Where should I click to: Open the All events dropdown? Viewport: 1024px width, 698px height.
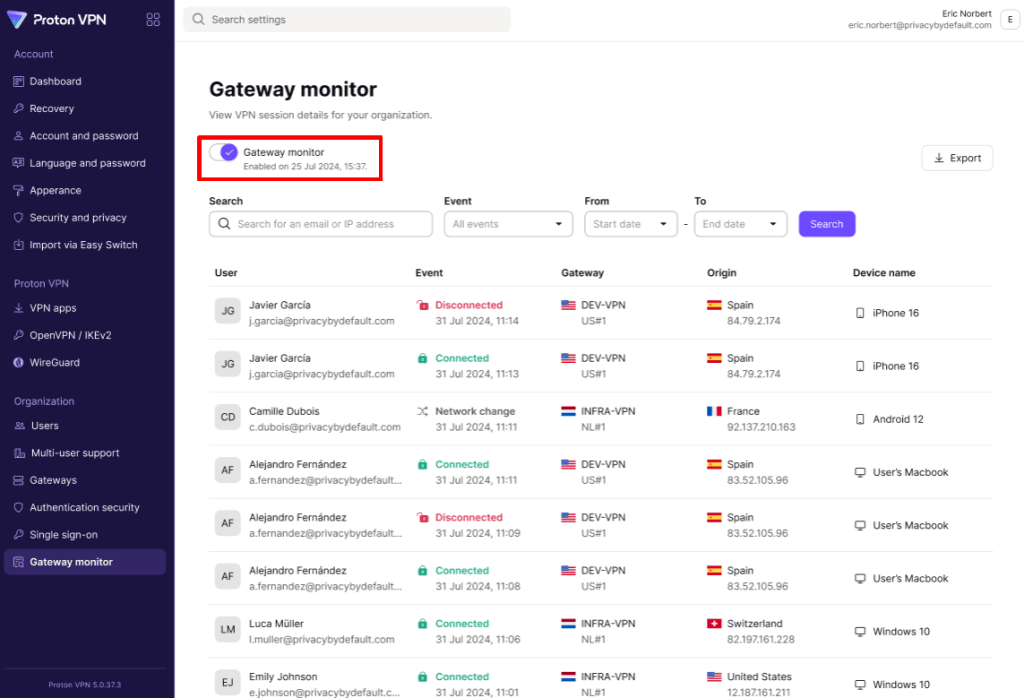(508, 224)
